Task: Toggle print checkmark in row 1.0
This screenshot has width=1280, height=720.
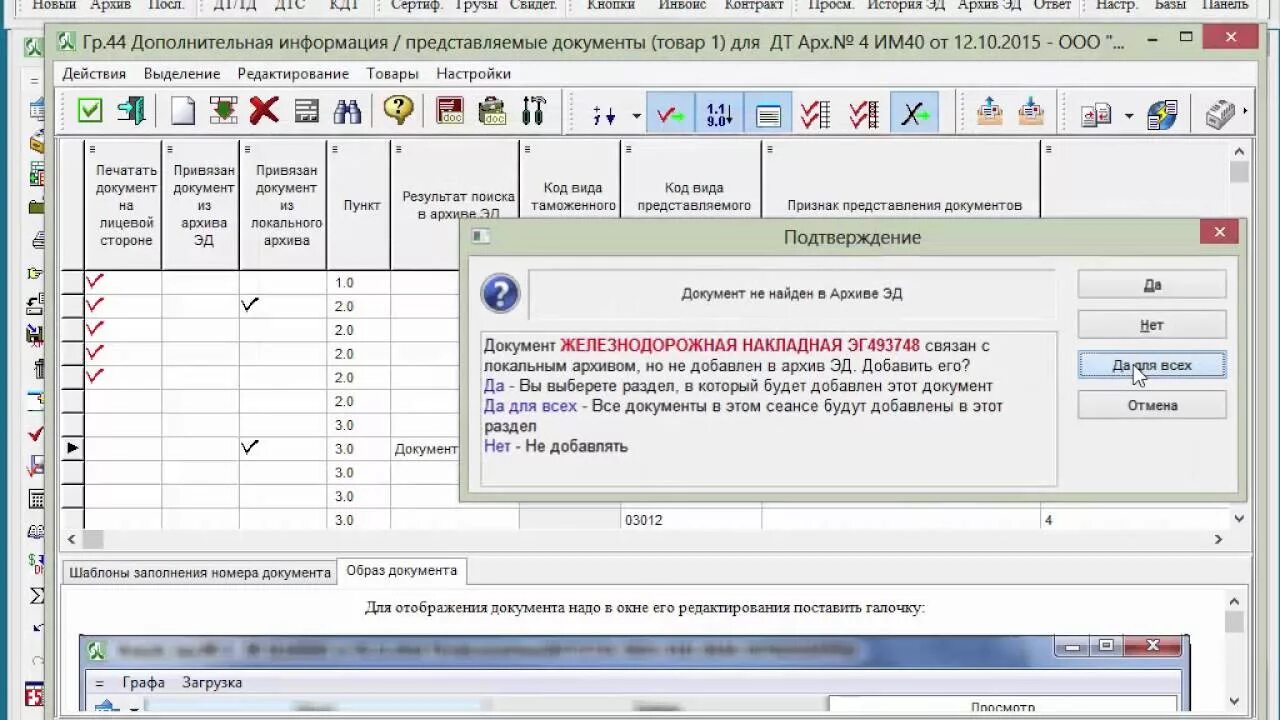Action: pyautogui.click(x=95, y=281)
